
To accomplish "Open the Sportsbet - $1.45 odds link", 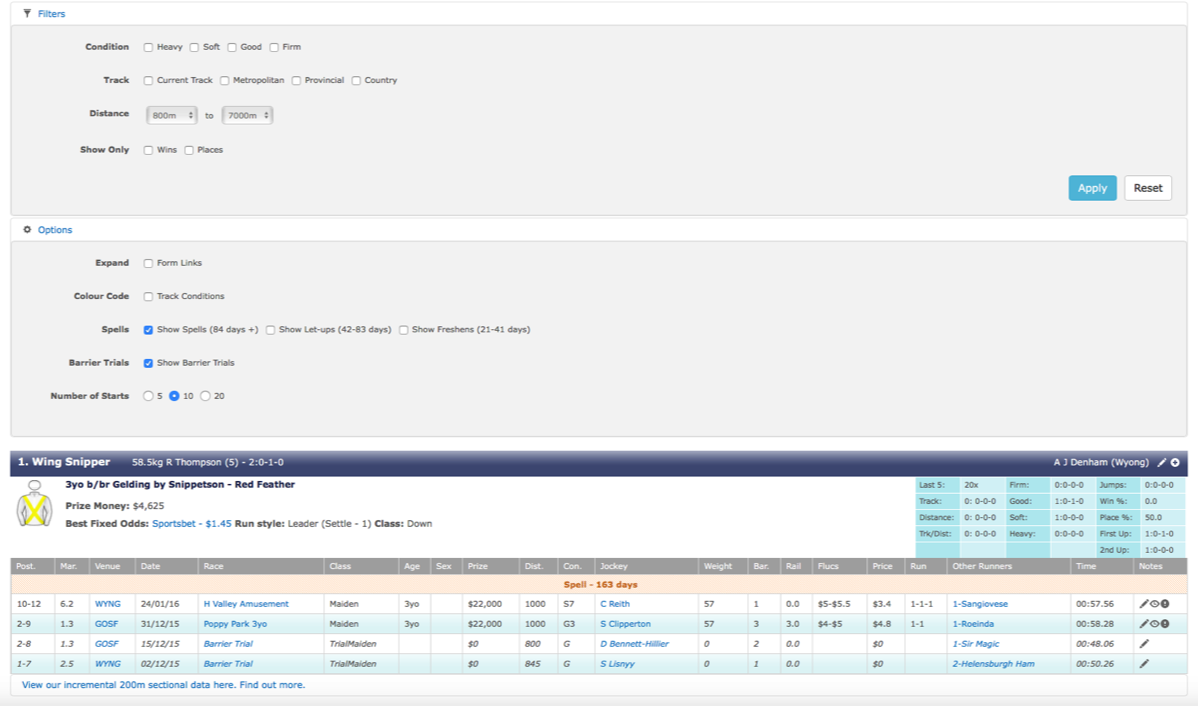I will pyautogui.click(x=192, y=523).
